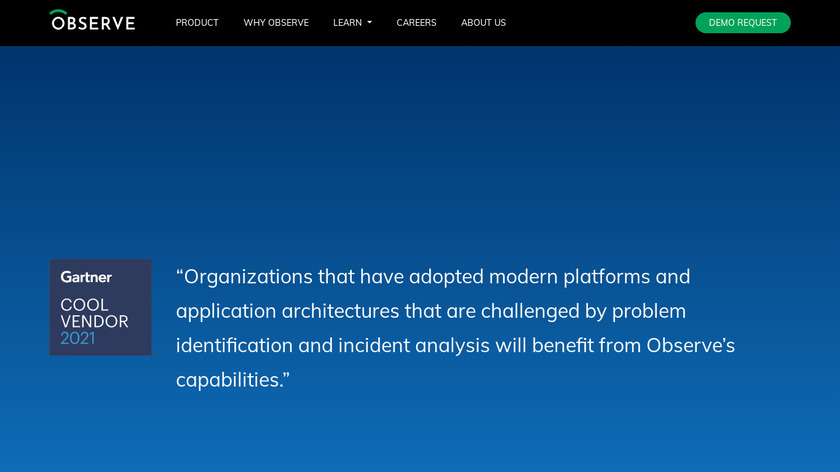Open the Product page

pos(197,23)
